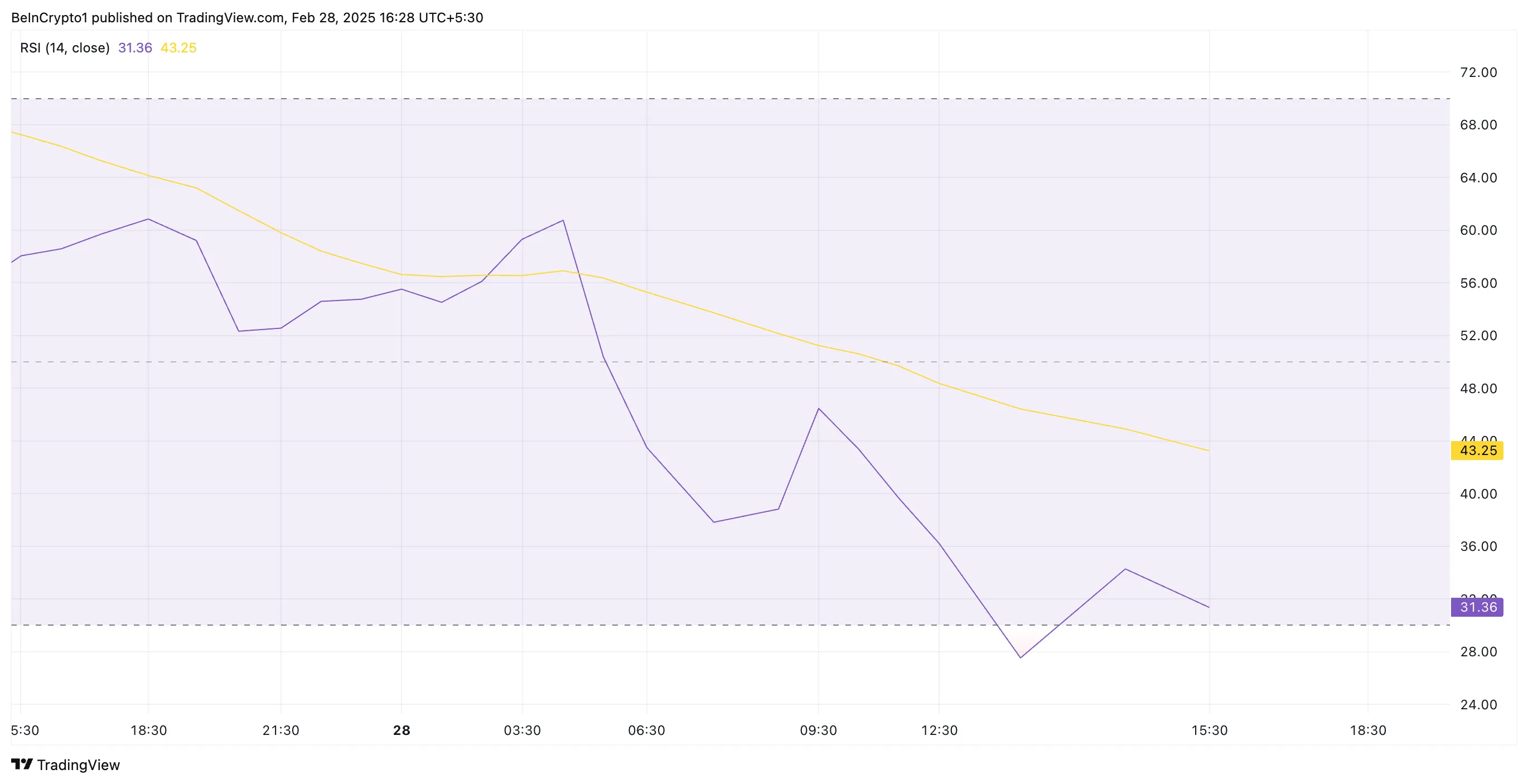Click the TradingView logo icon
Viewport: 1528px width, 784px height.
click(22, 764)
